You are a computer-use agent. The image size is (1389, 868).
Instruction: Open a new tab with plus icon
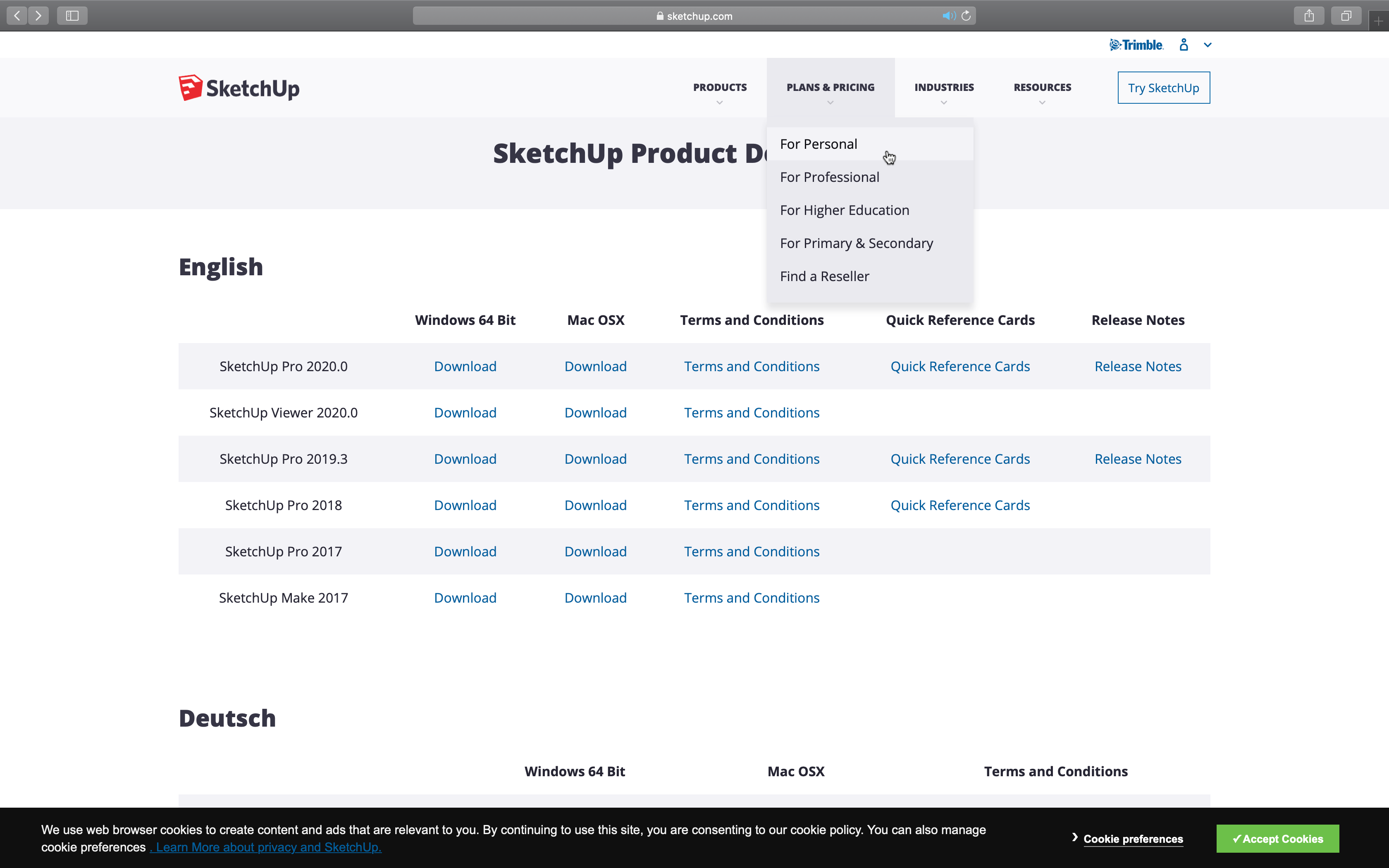coord(1379,21)
